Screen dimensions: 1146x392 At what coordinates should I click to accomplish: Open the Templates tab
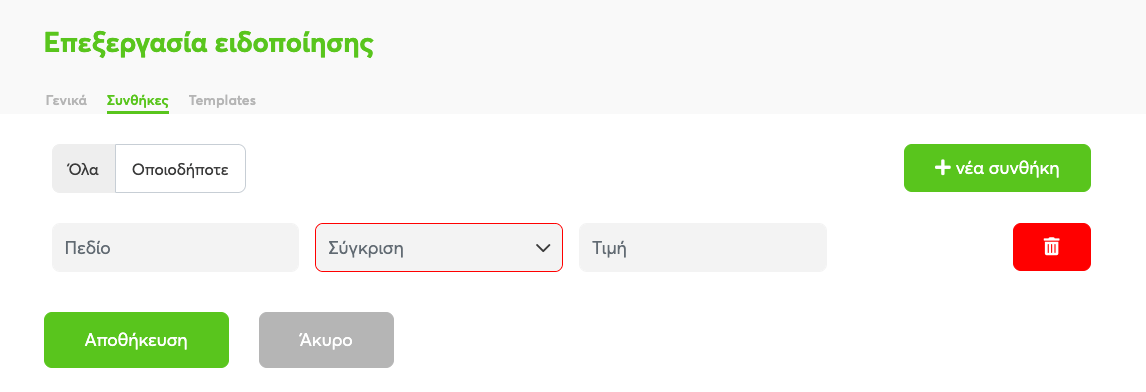point(222,100)
